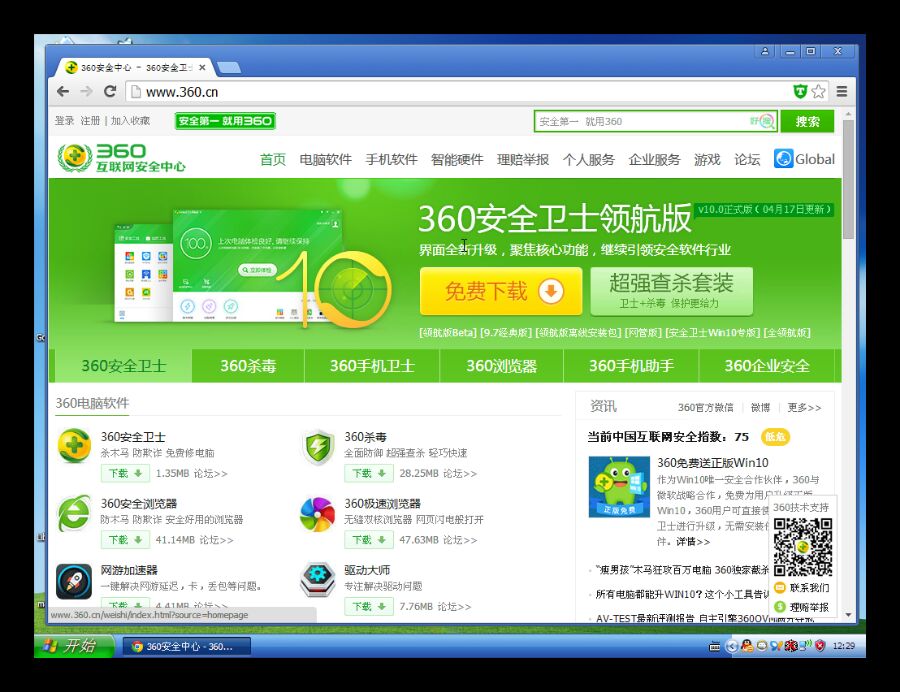The width and height of the screenshot is (900, 692).
Task: Click the 注册 link
Action: [x=90, y=120]
